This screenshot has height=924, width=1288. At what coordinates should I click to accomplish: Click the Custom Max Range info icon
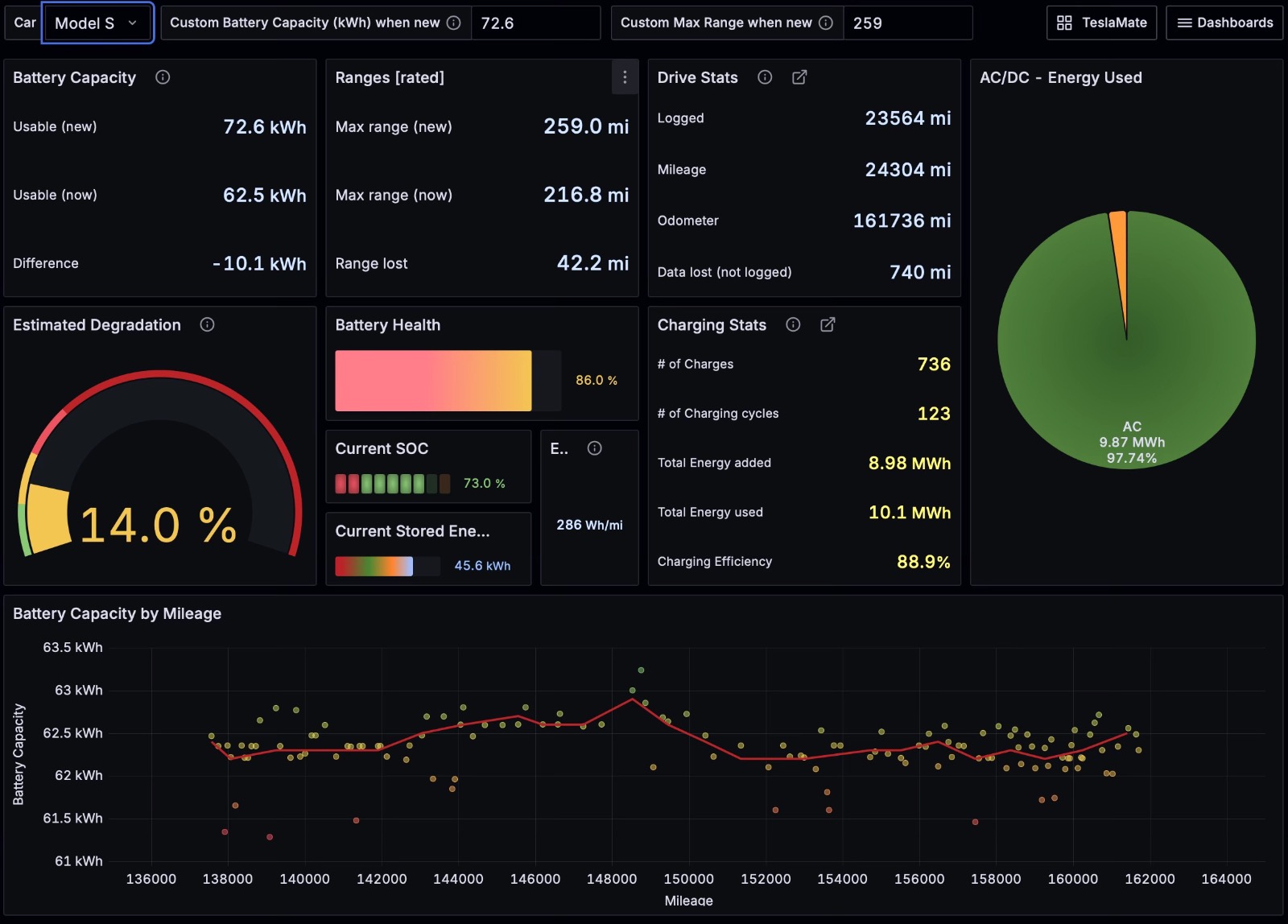tap(826, 23)
